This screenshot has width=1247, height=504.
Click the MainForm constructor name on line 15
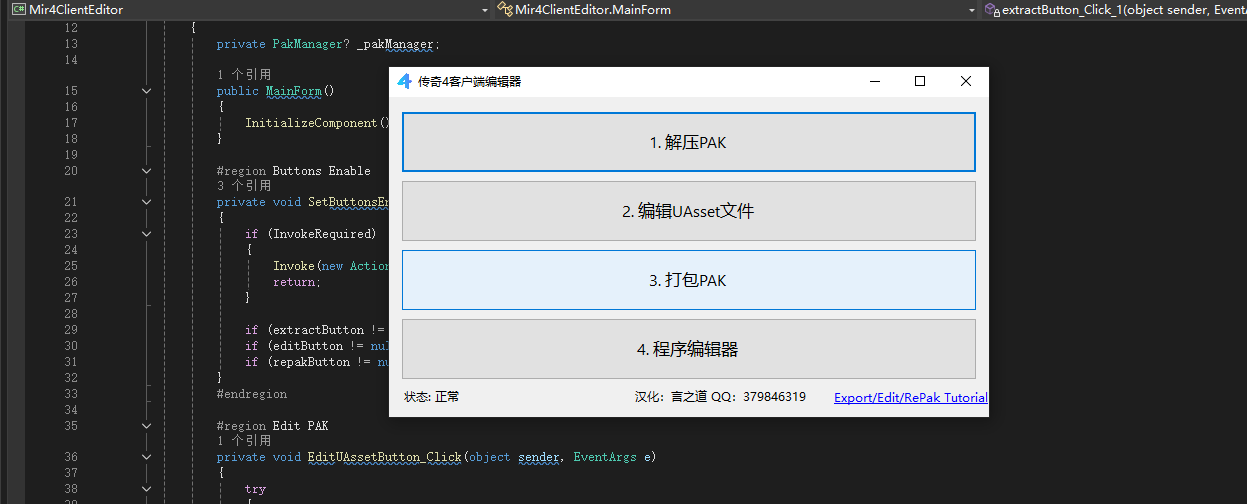(294, 91)
